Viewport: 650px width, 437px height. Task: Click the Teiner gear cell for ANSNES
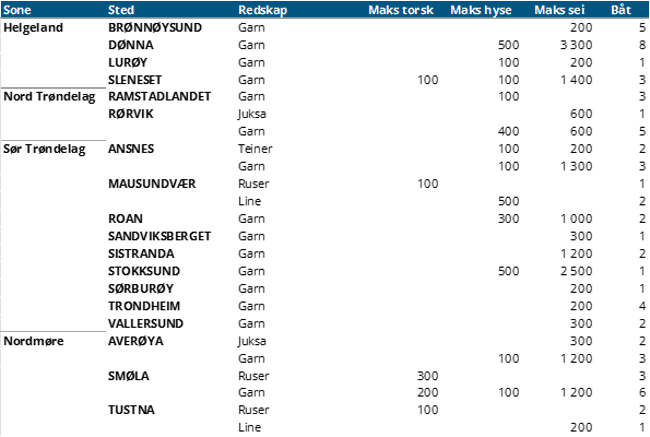[255, 148]
